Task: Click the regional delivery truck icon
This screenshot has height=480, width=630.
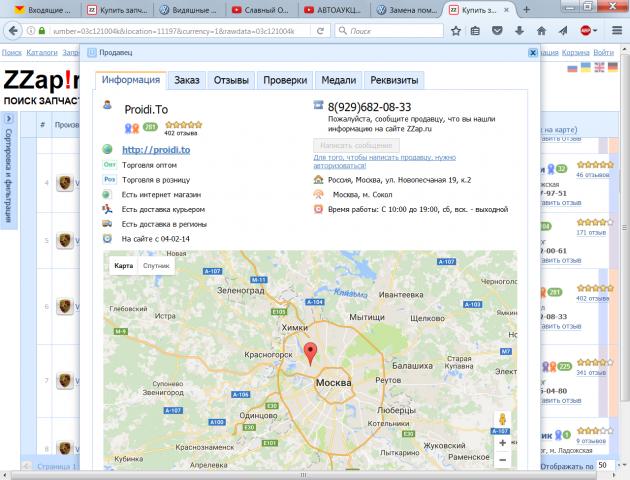Action: point(107,224)
